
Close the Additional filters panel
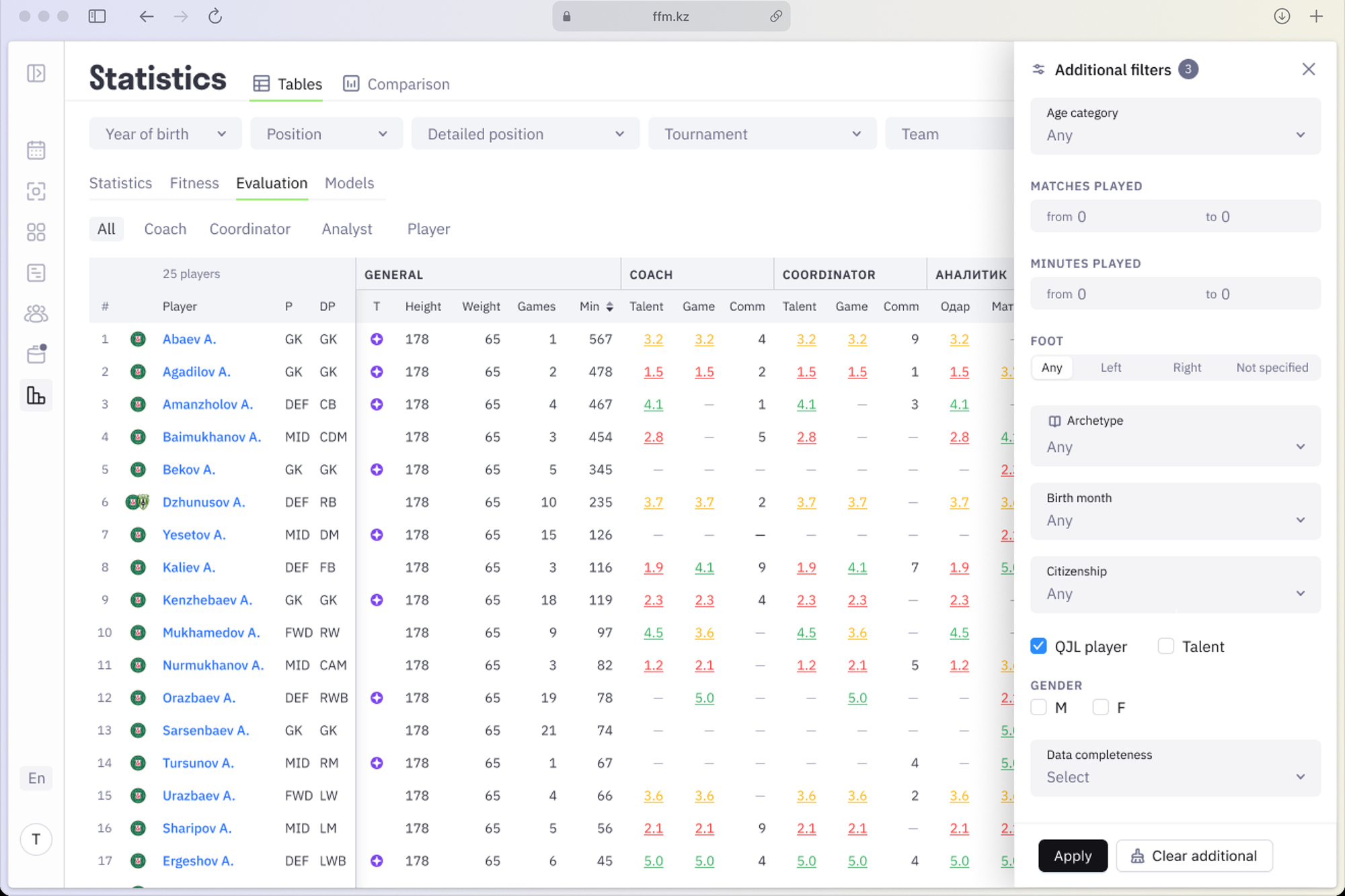1308,69
